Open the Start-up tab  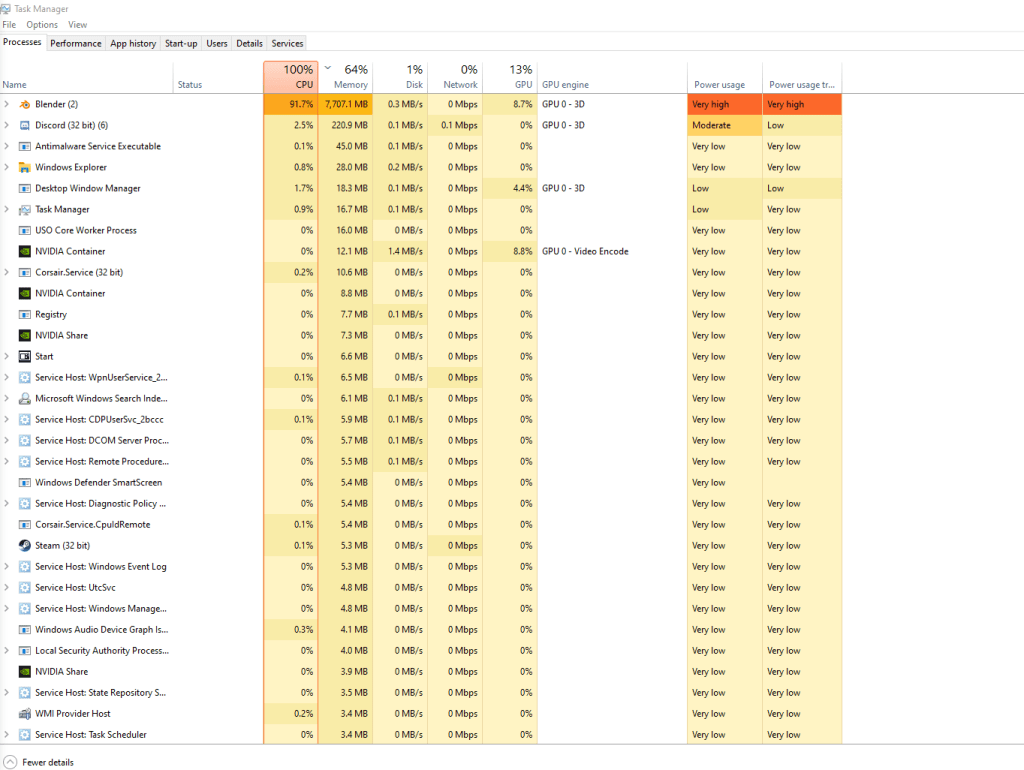click(x=181, y=43)
